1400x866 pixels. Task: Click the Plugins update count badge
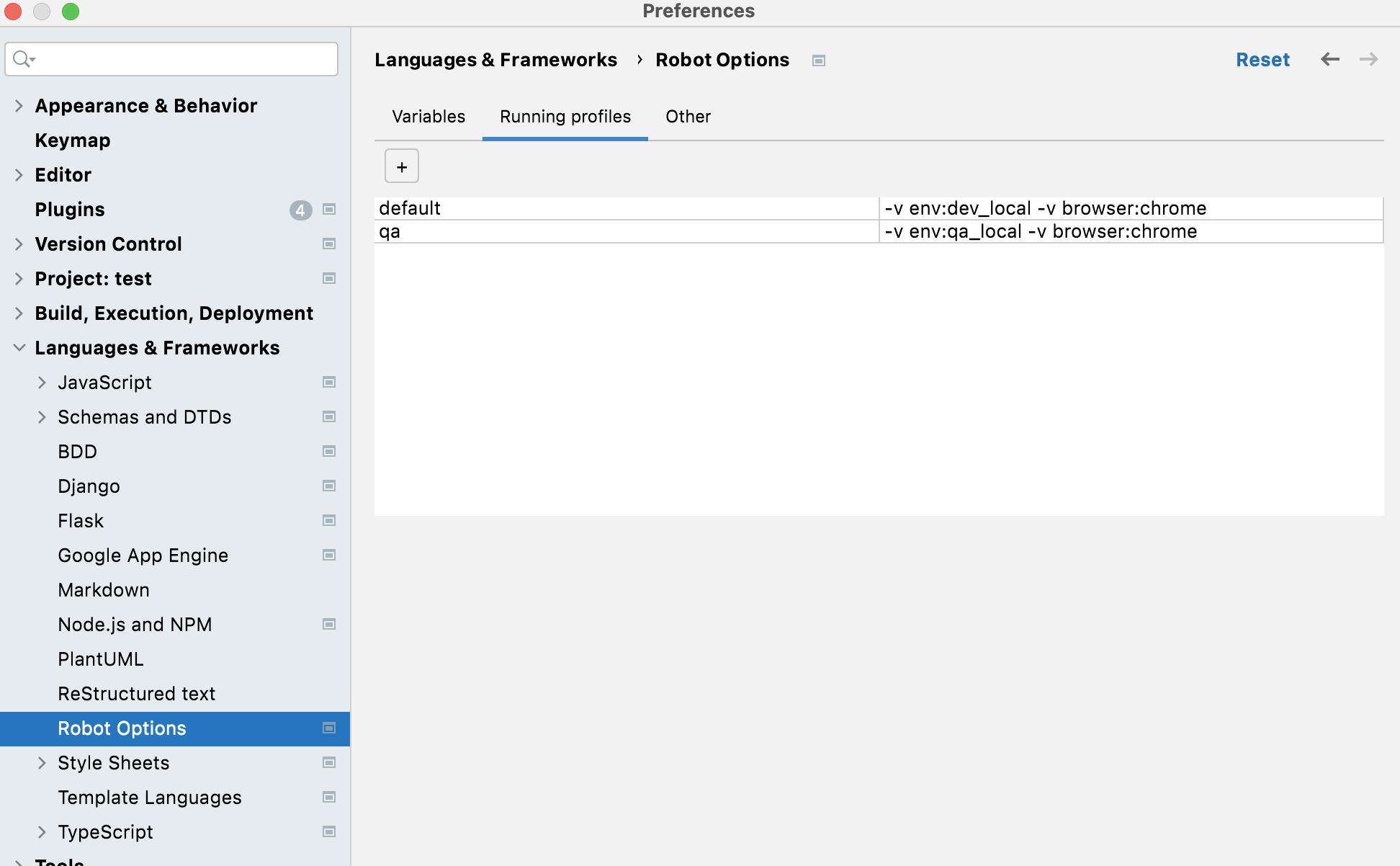coord(300,210)
